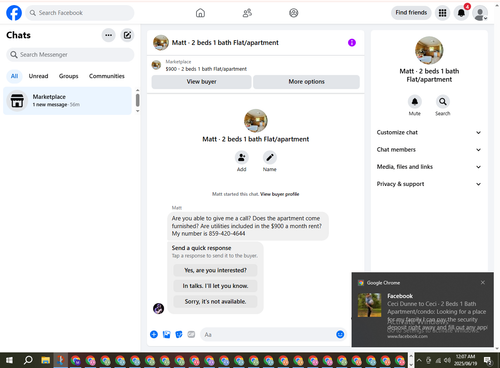Click the Add people icon in chat
This screenshot has width=500, height=368.
pos(242,157)
